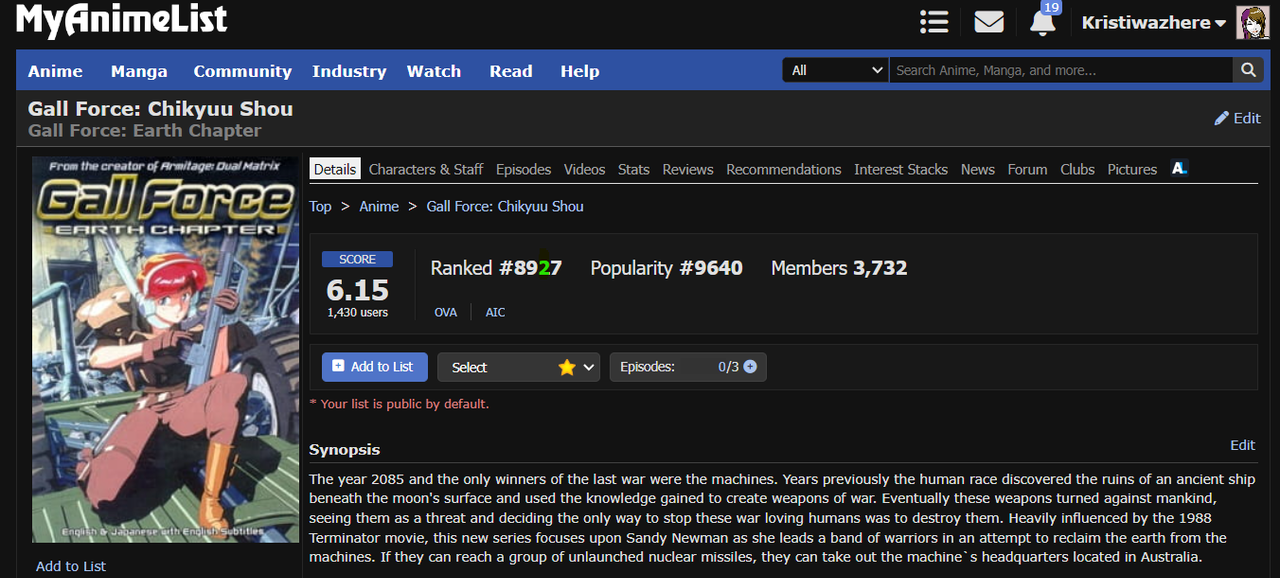1280x578 pixels.
Task: Switch to the Recommendations tab
Action: point(784,169)
